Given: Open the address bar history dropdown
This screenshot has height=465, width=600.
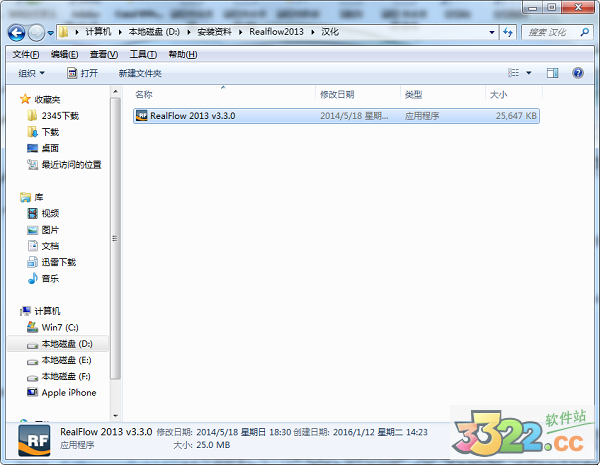Looking at the screenshot, I should coord(492,33).
